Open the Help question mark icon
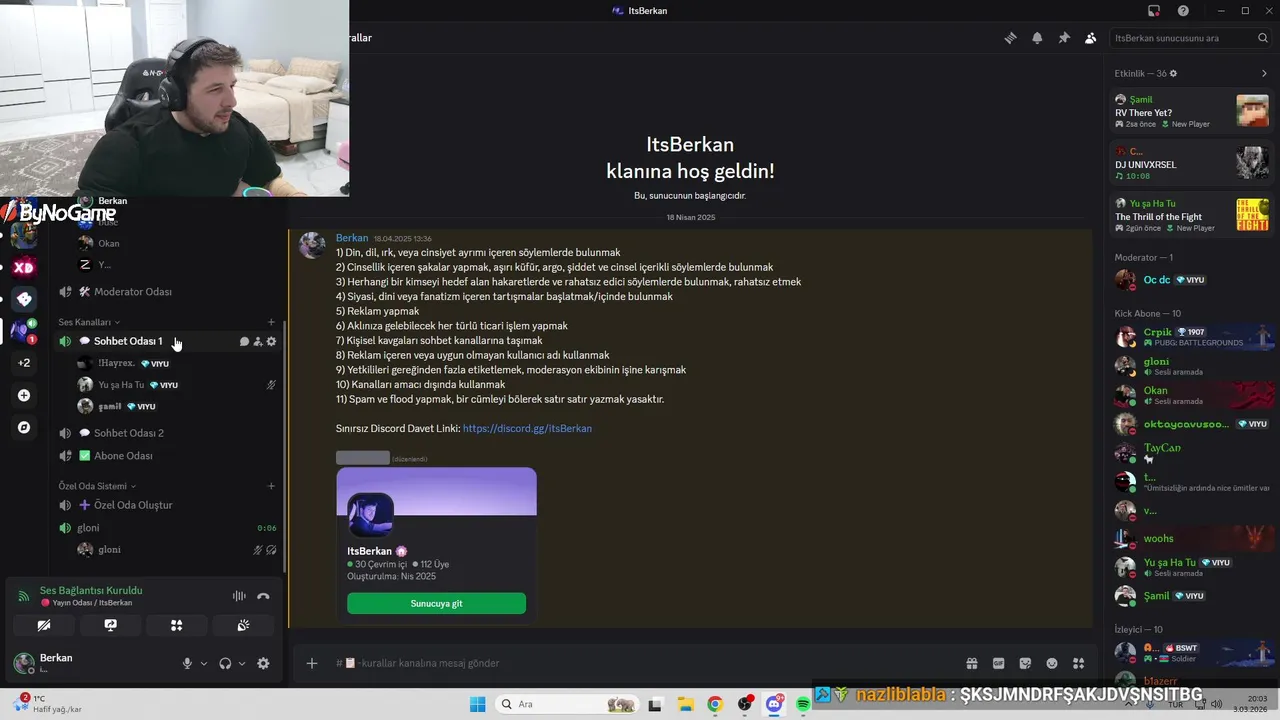This screenshot has height=720, width=1280. coord(1183,11)
